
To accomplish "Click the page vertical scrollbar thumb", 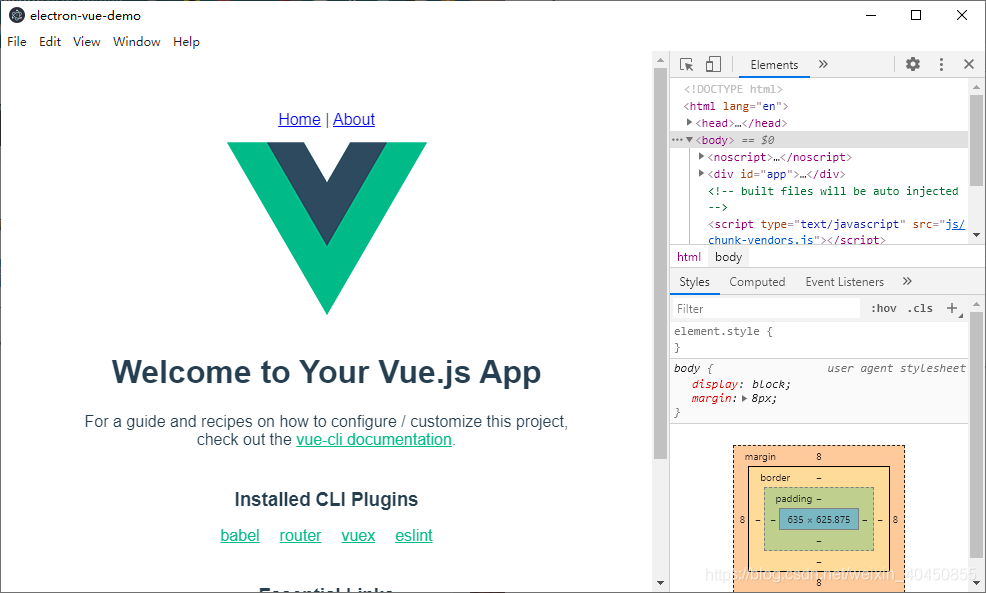I will [x=660, y=263].
